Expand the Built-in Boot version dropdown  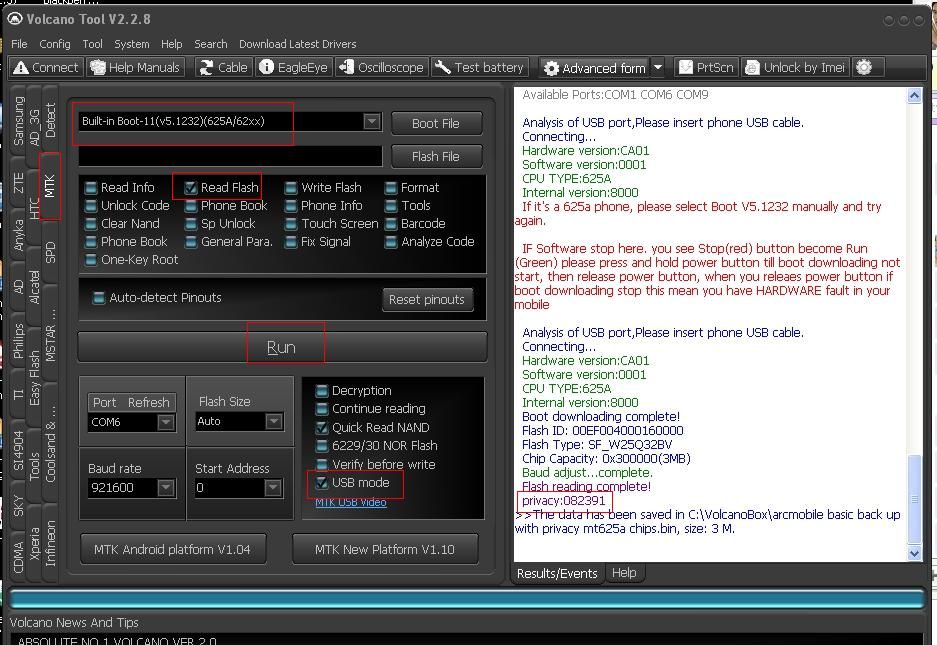click(x=371, y=122)
